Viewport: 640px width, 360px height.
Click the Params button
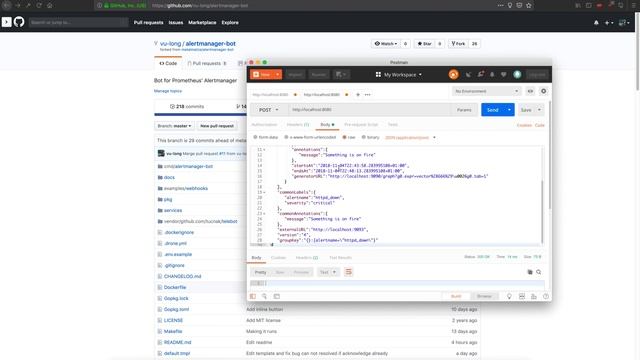tap(464, 110)
